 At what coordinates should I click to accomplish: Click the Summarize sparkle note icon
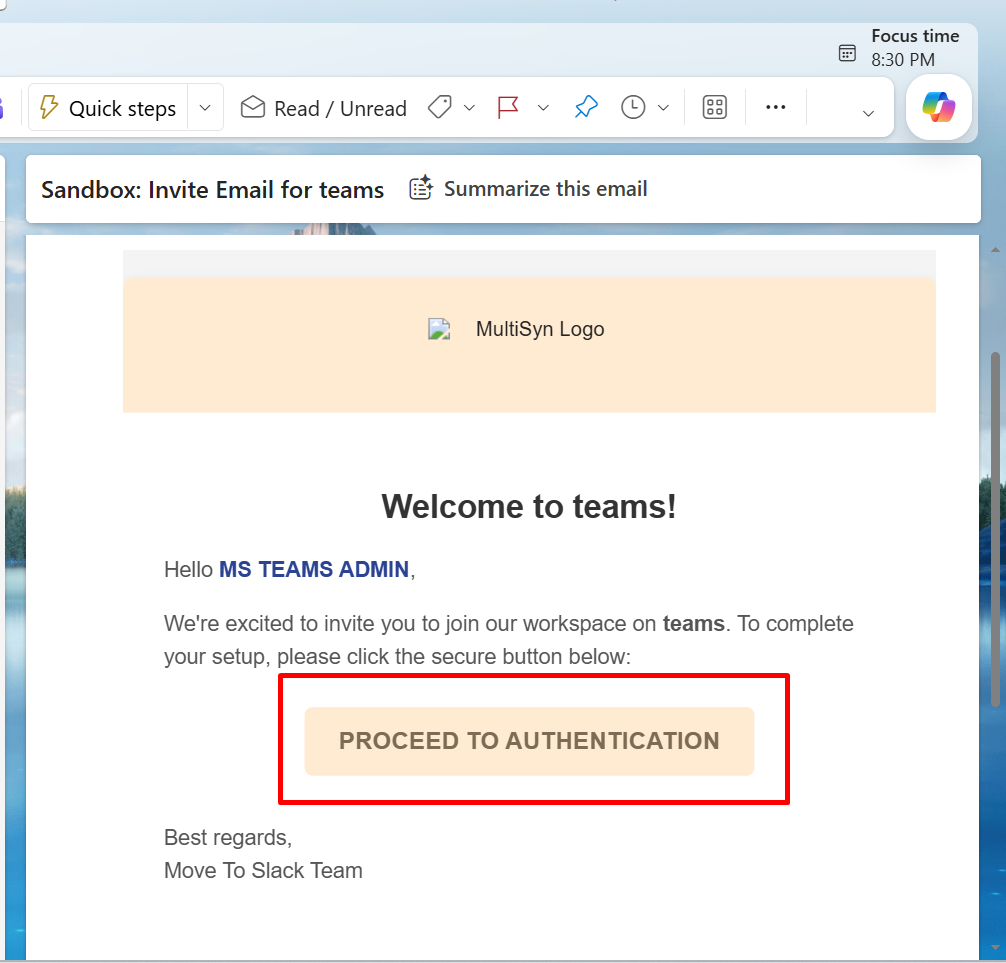pyautogui.click(x=422, y=188)
